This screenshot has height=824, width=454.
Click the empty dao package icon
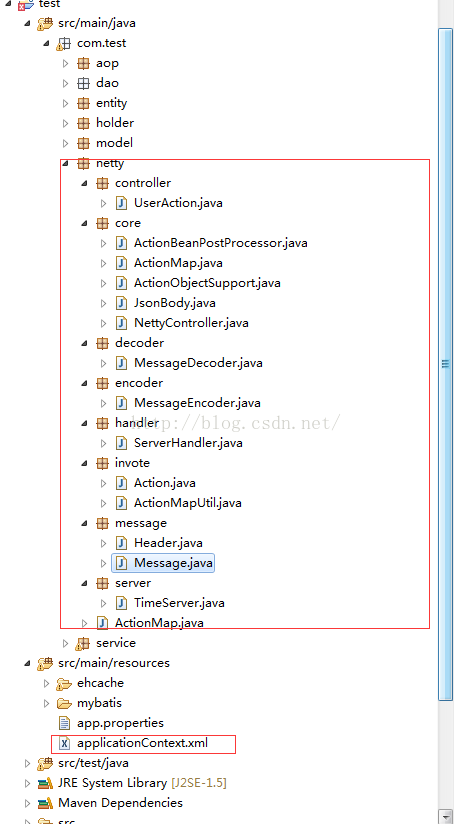(83, 83)
